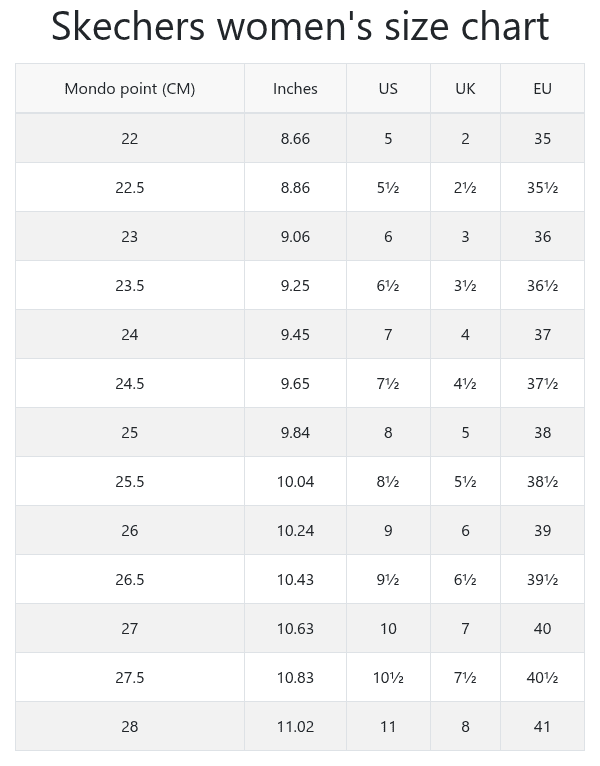Click the "UK" column header

point(465,88)
